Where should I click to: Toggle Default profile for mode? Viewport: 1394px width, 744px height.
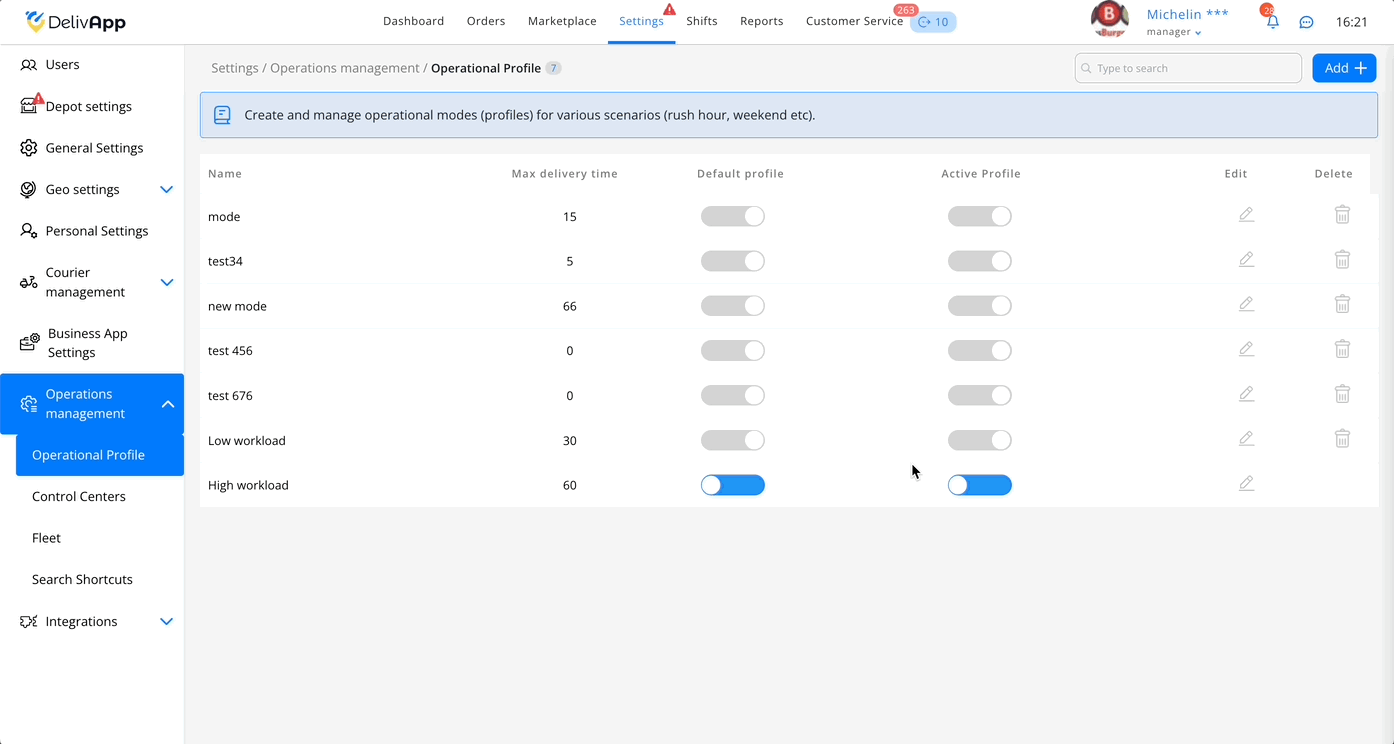pos(733,216)
